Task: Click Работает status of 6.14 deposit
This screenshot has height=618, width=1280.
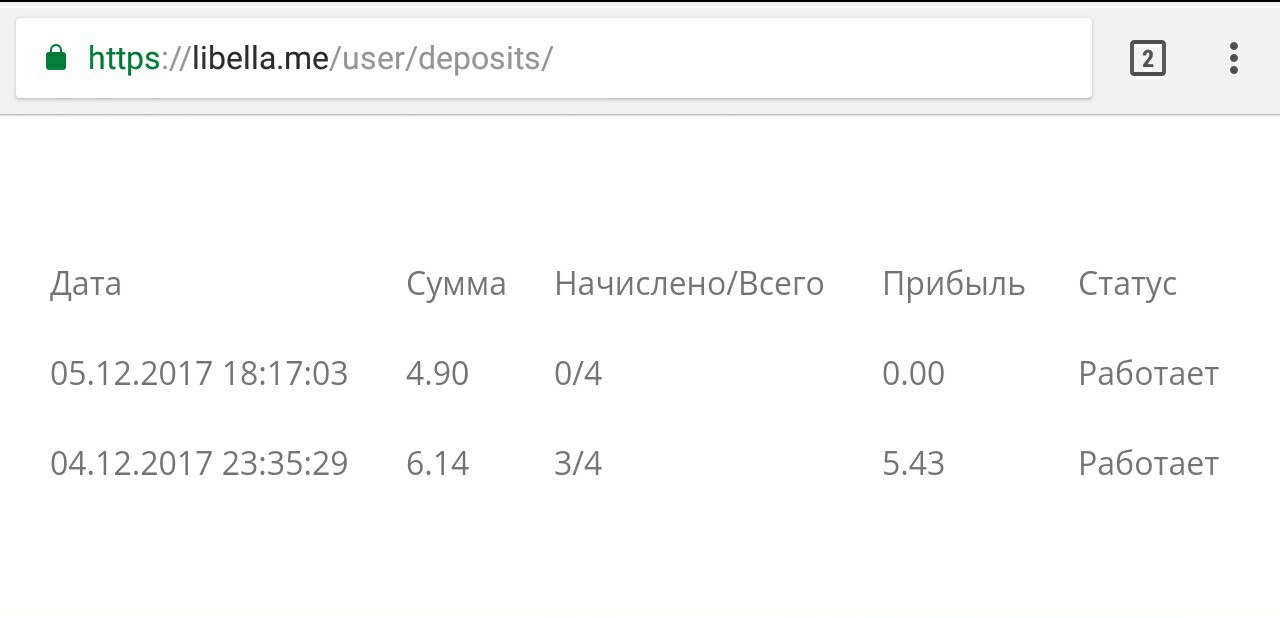Action: click(x=1148, y=464)
